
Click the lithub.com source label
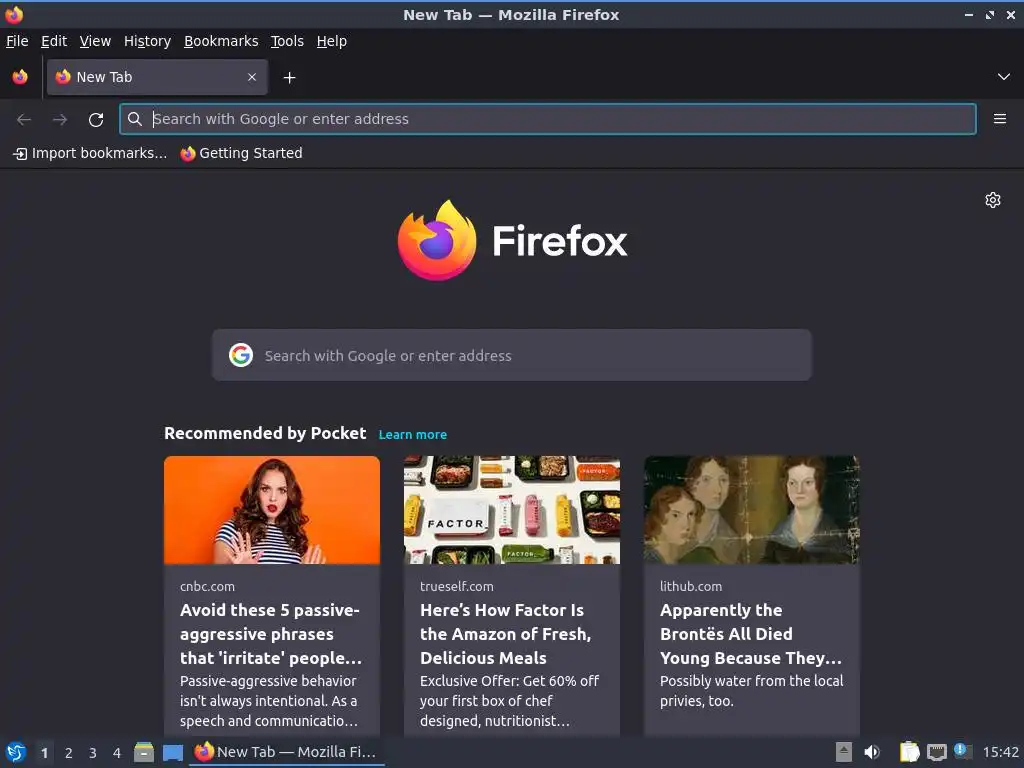(x=690, y=586)
